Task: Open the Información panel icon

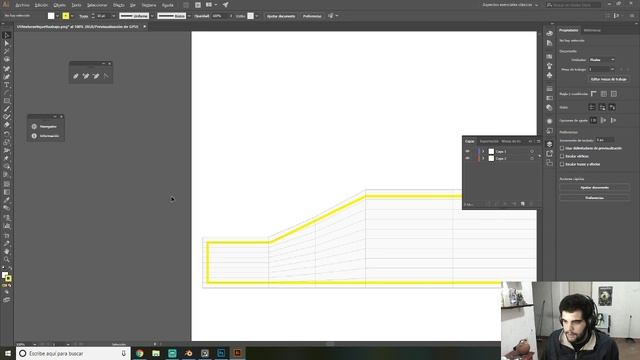Action: click(x=34, y=136)
